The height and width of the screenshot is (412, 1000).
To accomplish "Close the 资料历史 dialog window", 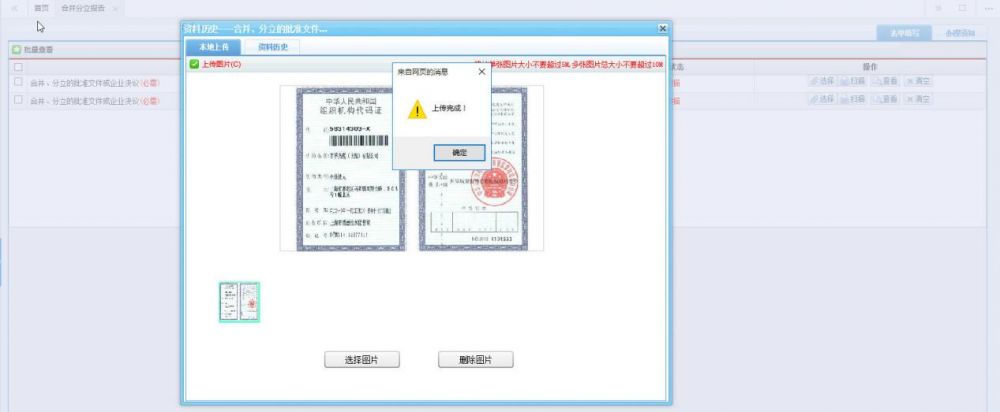I will [662, 29].
